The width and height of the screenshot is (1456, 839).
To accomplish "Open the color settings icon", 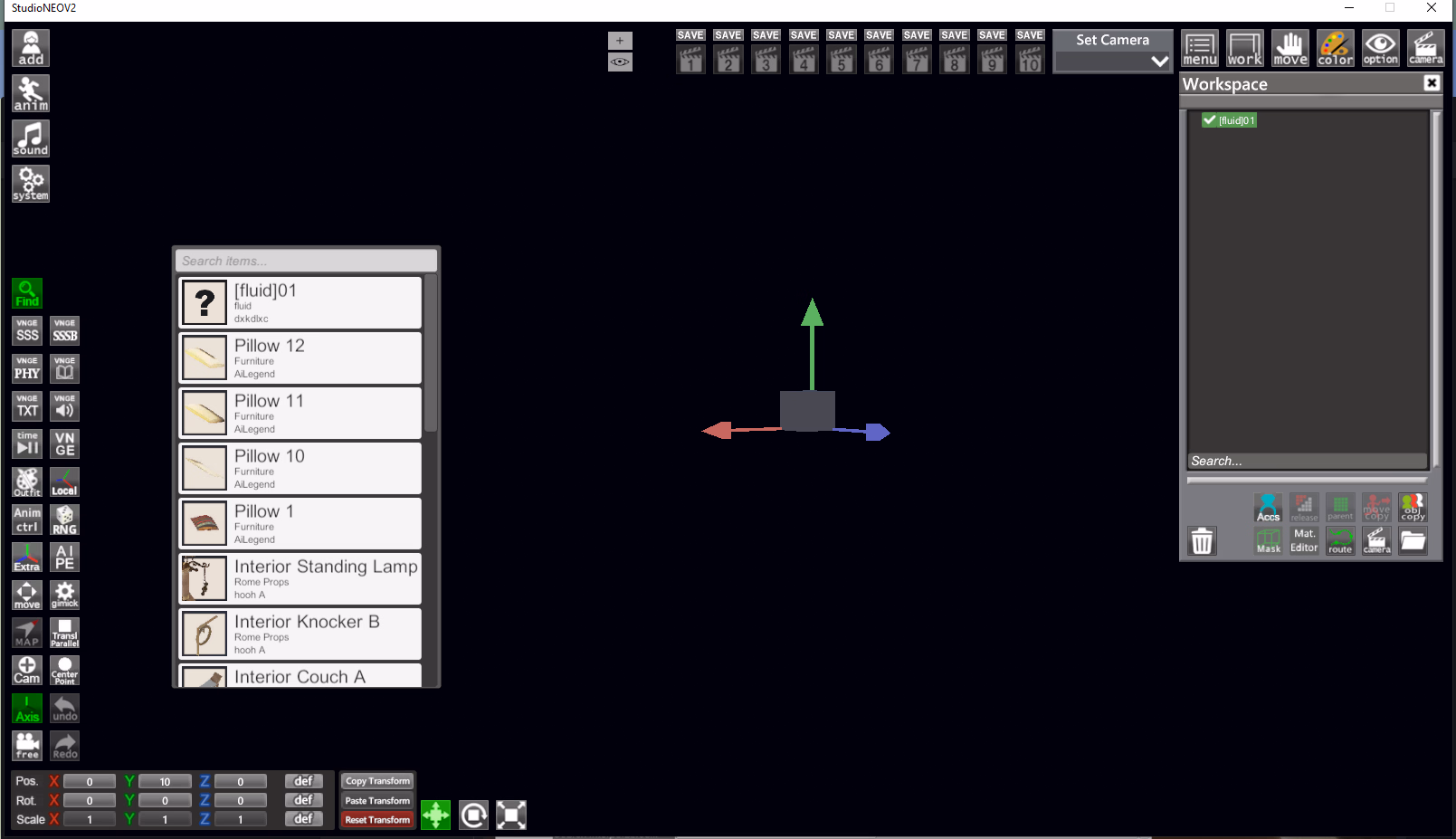I will (1335, 48).
